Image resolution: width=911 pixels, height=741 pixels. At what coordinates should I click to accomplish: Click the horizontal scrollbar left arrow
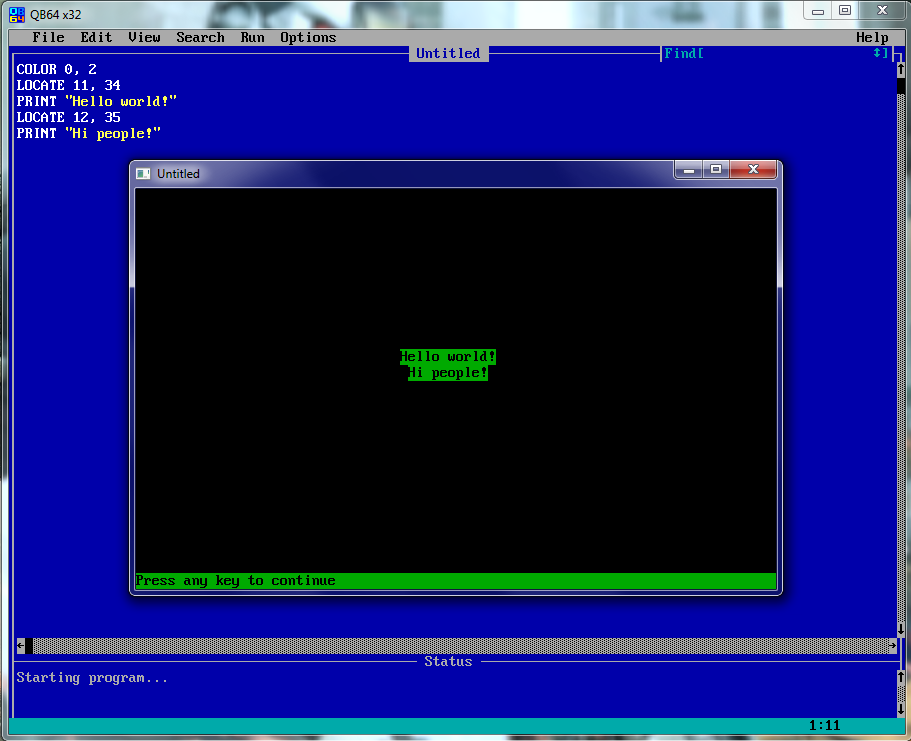20,646
